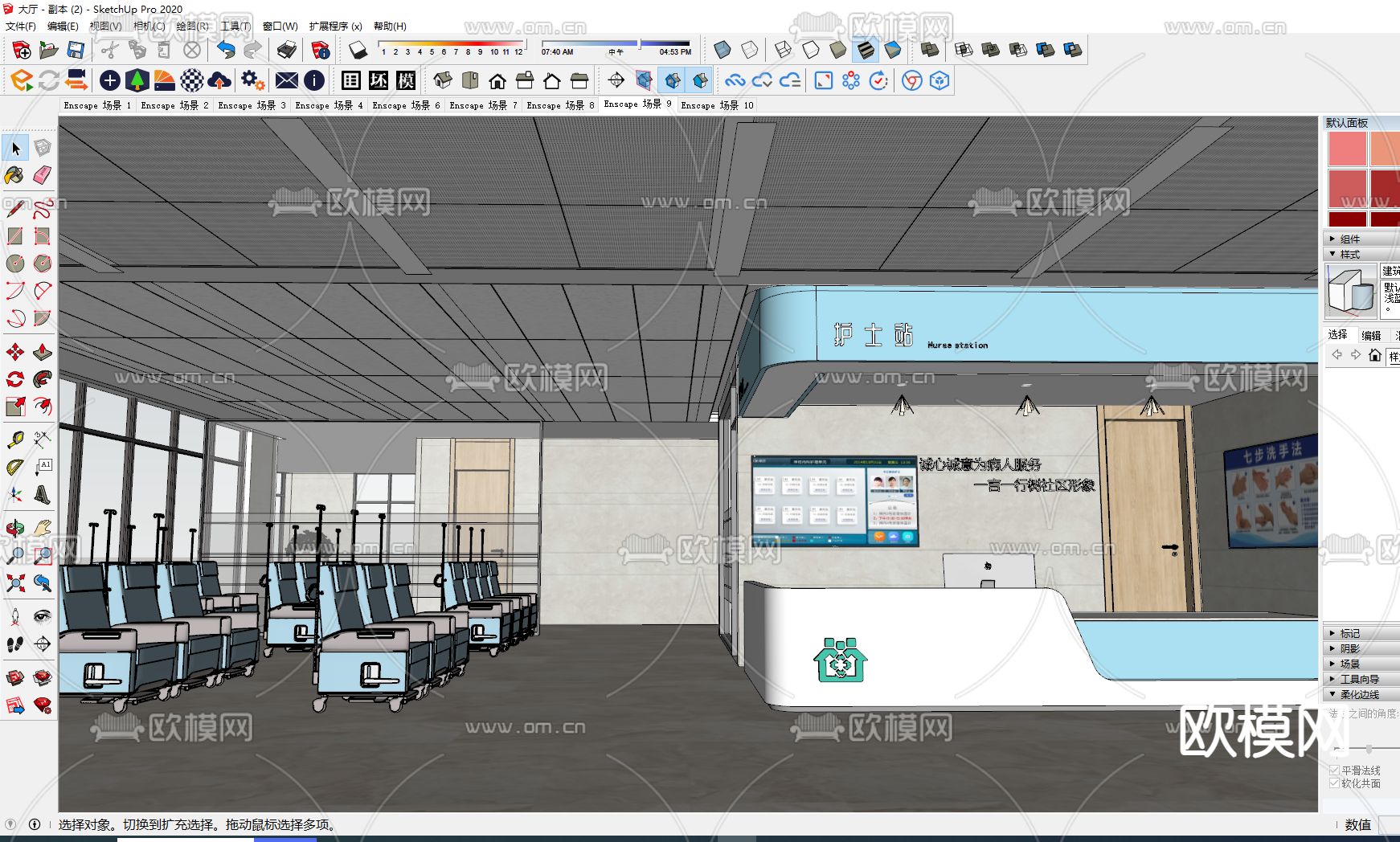
Task: Switch to Front view house icon
Action: (x=497, y=80)
